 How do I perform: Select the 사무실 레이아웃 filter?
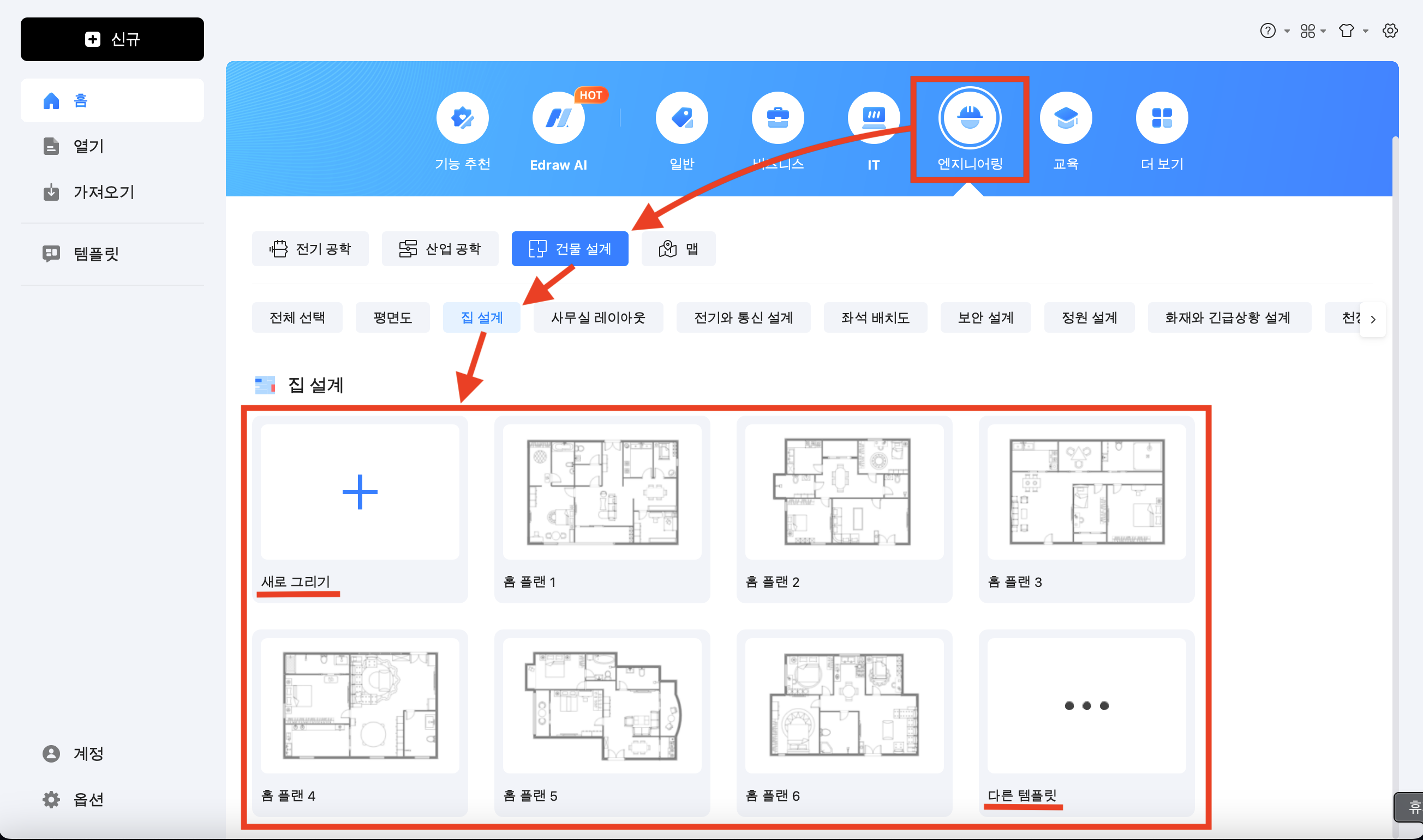pyautogui.click(x=599, y=317)
